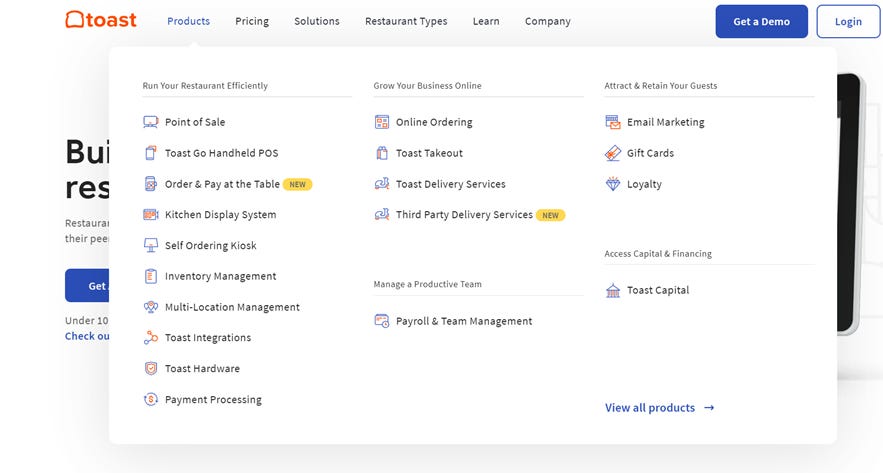
Task: Click the 'Run Your Restaurant Efficiently' heading
Action: pyautogui.click(x=205, y=86)
